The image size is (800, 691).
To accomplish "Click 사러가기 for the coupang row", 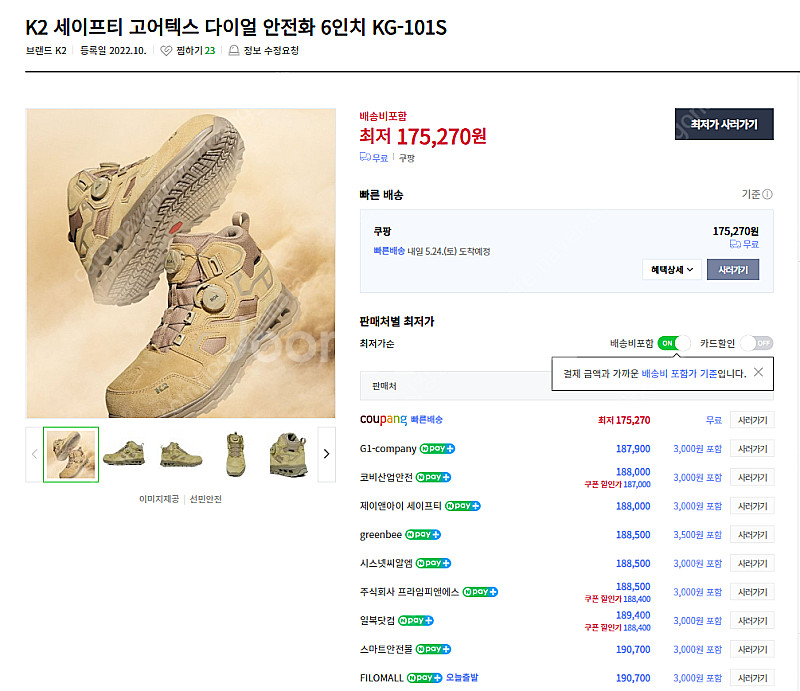I will point(752,420).
